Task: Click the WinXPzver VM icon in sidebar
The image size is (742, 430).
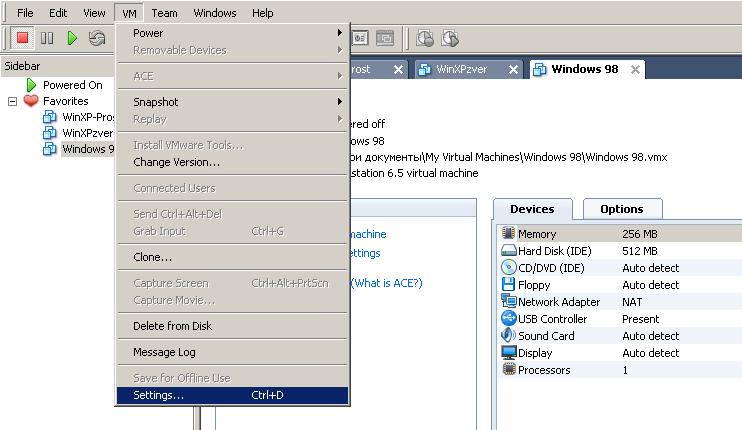Action: (50, 132)
